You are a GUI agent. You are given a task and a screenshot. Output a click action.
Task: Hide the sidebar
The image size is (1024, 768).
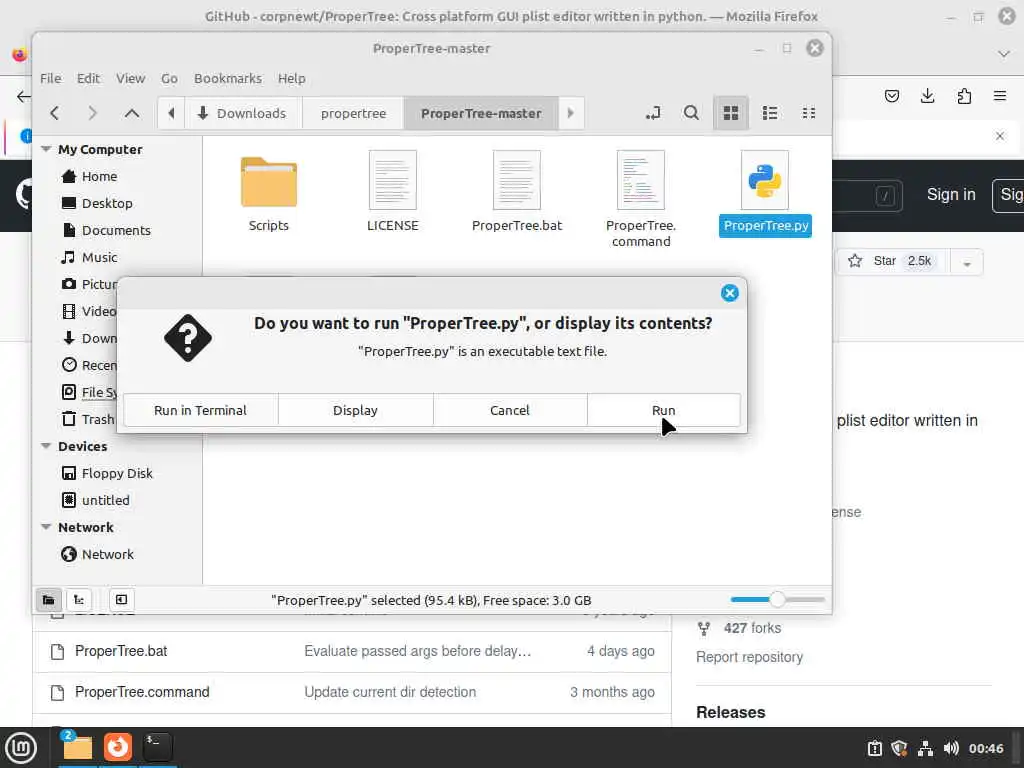click(x=121, y=600)
